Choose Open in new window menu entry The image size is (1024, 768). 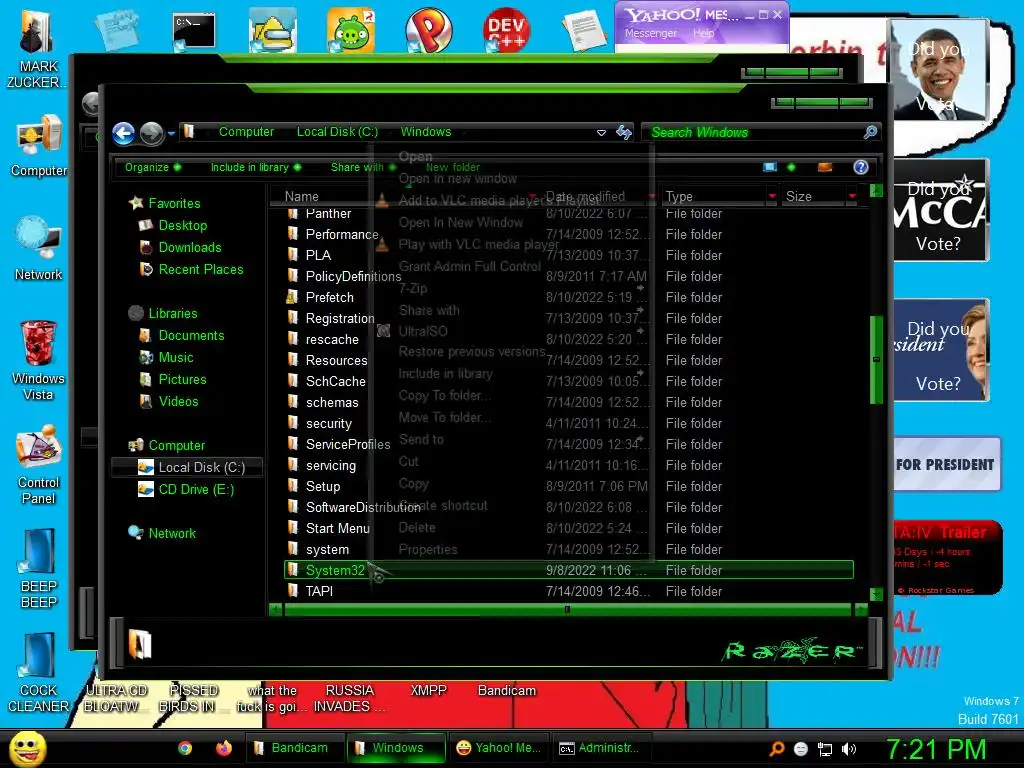458,178
